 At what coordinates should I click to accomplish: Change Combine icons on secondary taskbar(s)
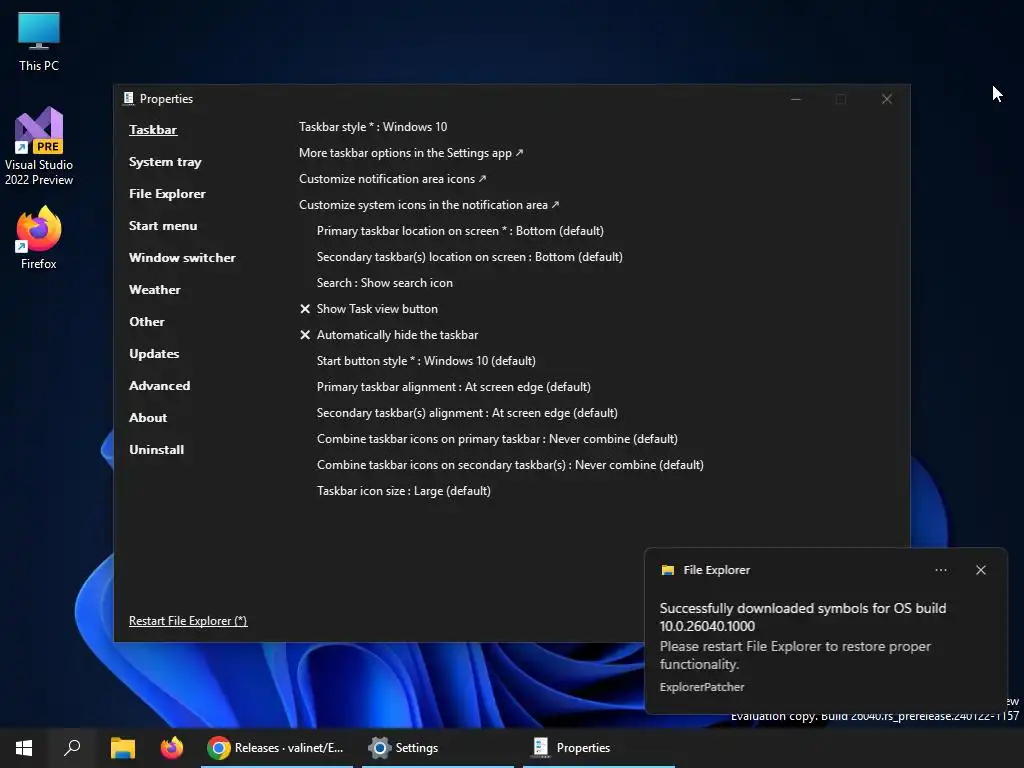[510, 465]
